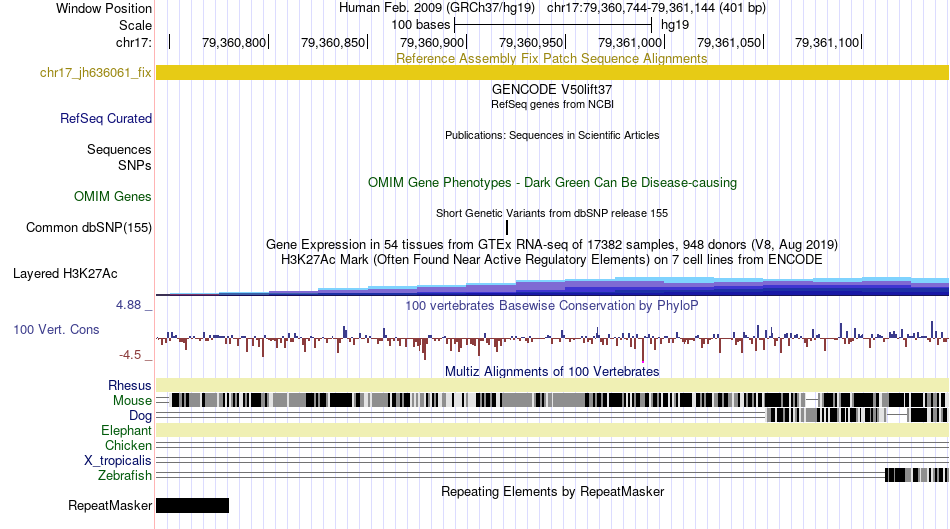Screen dimensions: 950x529
Task: Select the black RepeatMasker element block
Action: point(193,505)
